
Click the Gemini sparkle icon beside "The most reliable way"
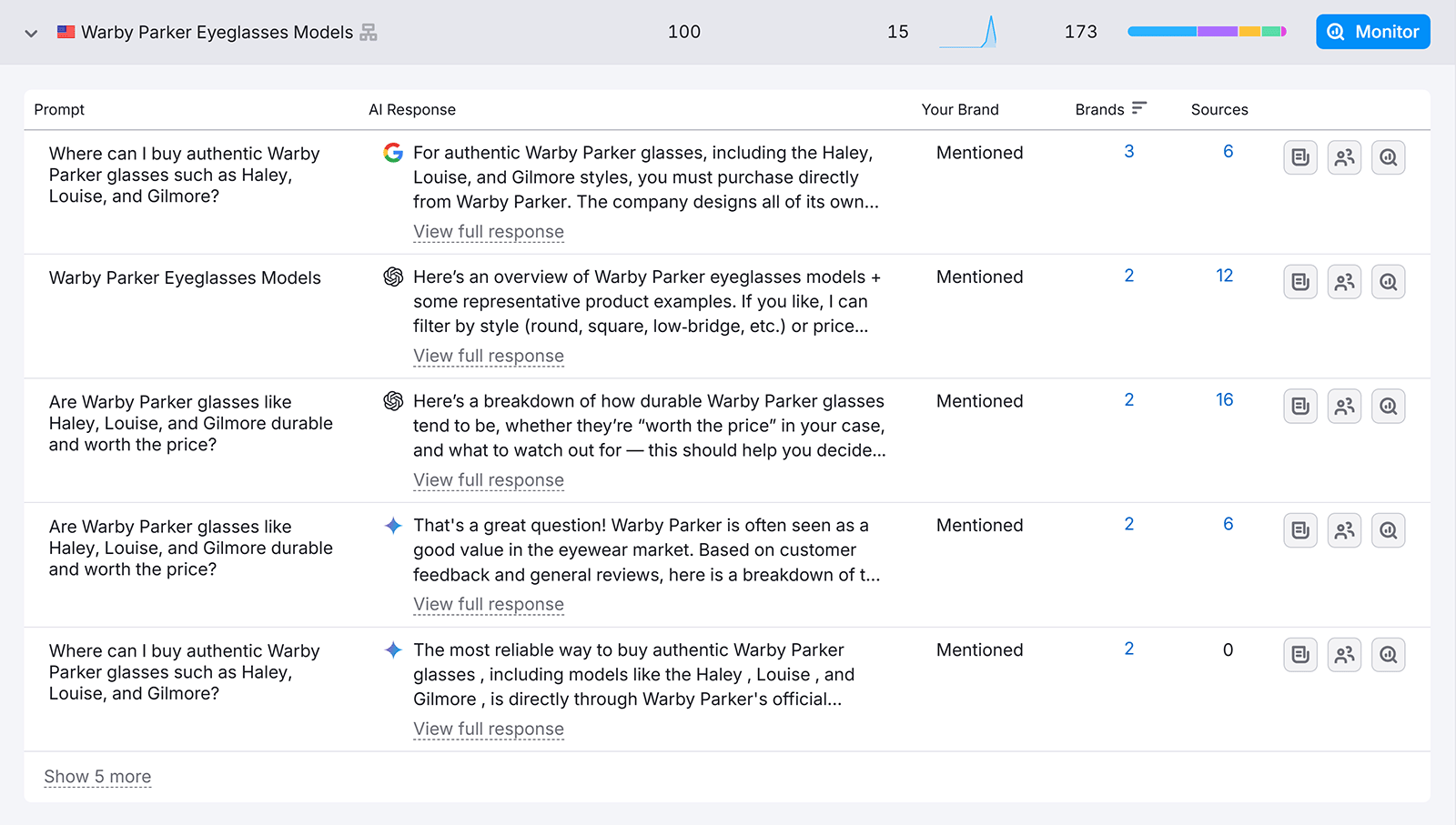(393, 650)
